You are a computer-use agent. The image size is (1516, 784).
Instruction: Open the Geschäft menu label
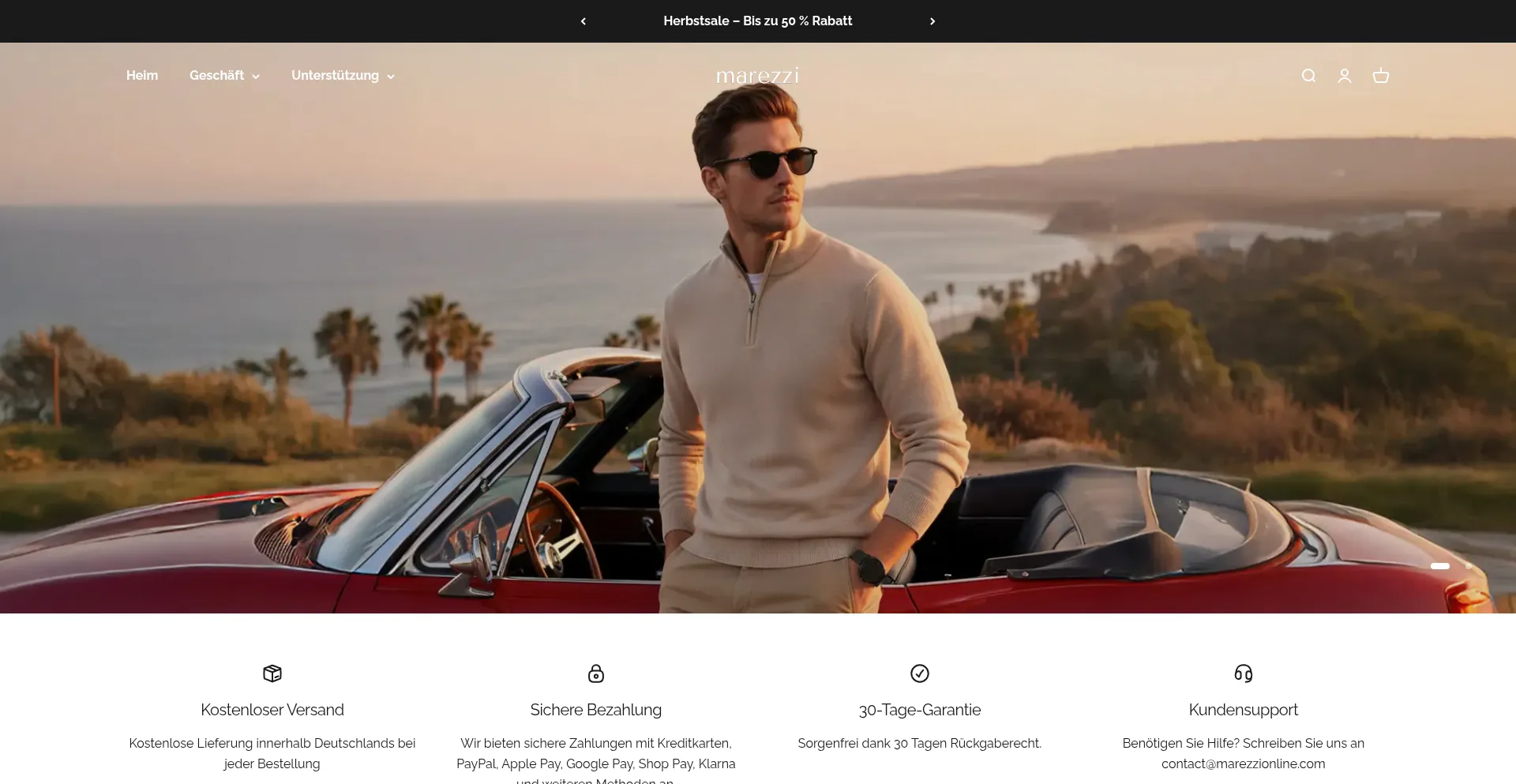pos(216,76)
